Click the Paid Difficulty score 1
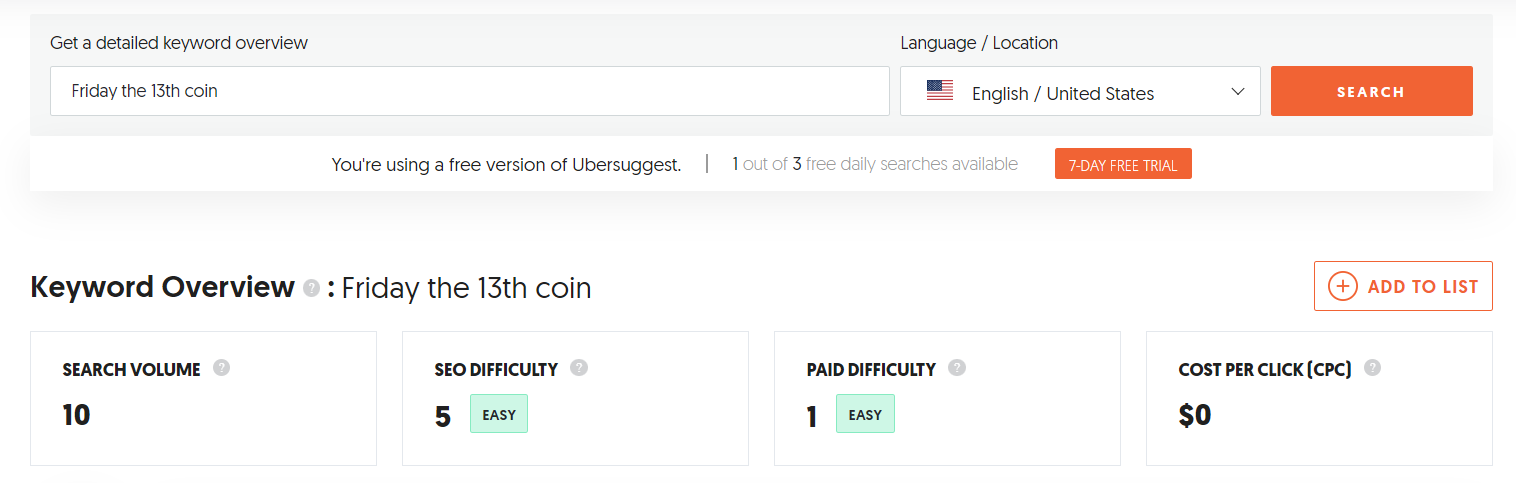This screenshot has width=1516, height=483. point(812,416)
